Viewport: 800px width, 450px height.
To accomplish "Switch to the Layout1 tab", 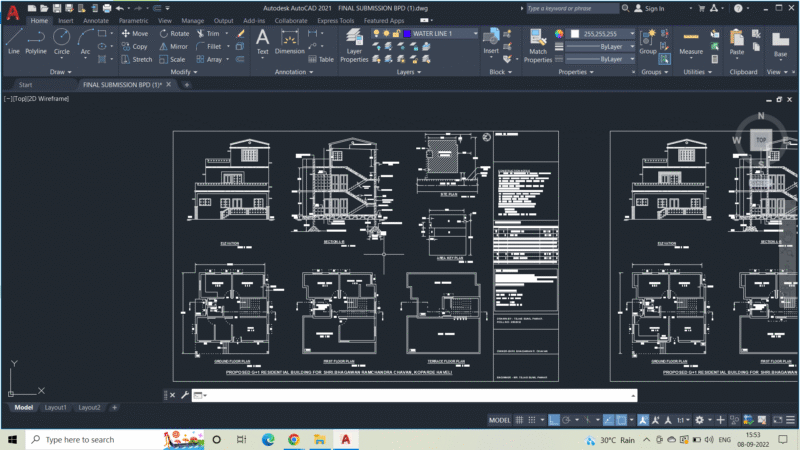I will pyautogui.click(x=56, y=407).
